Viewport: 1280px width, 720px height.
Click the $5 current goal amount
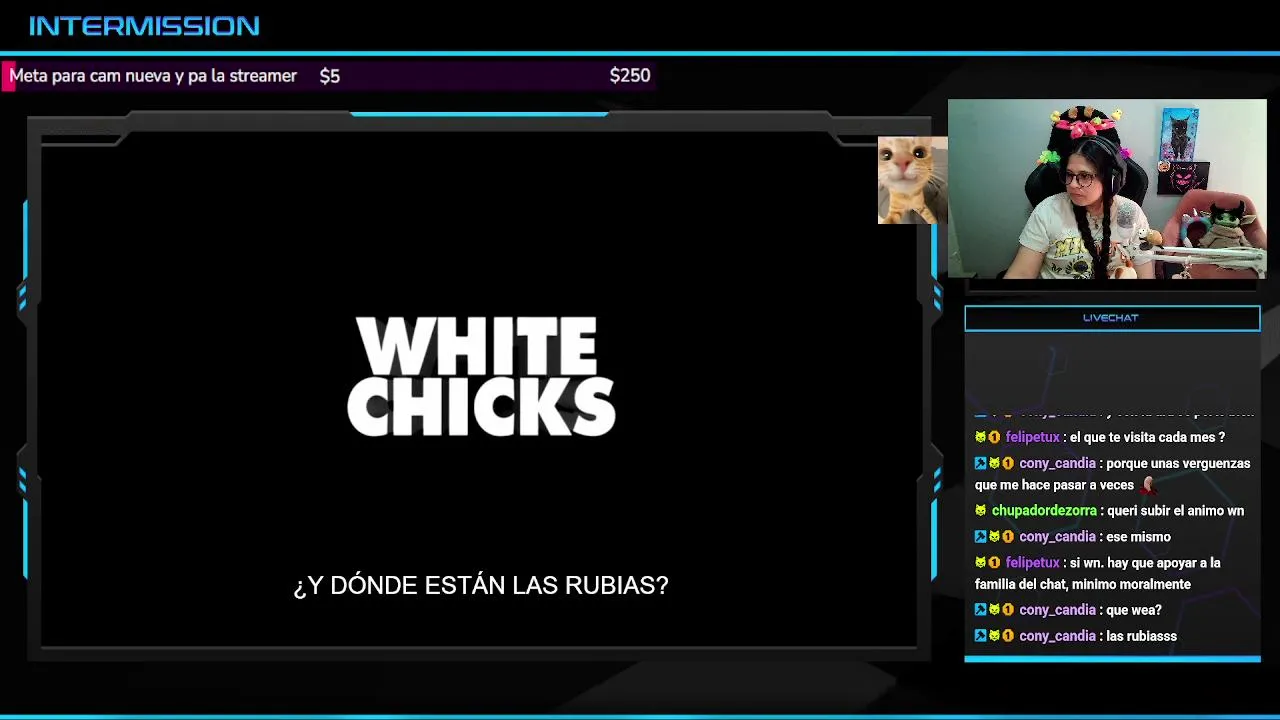(330, 76)
